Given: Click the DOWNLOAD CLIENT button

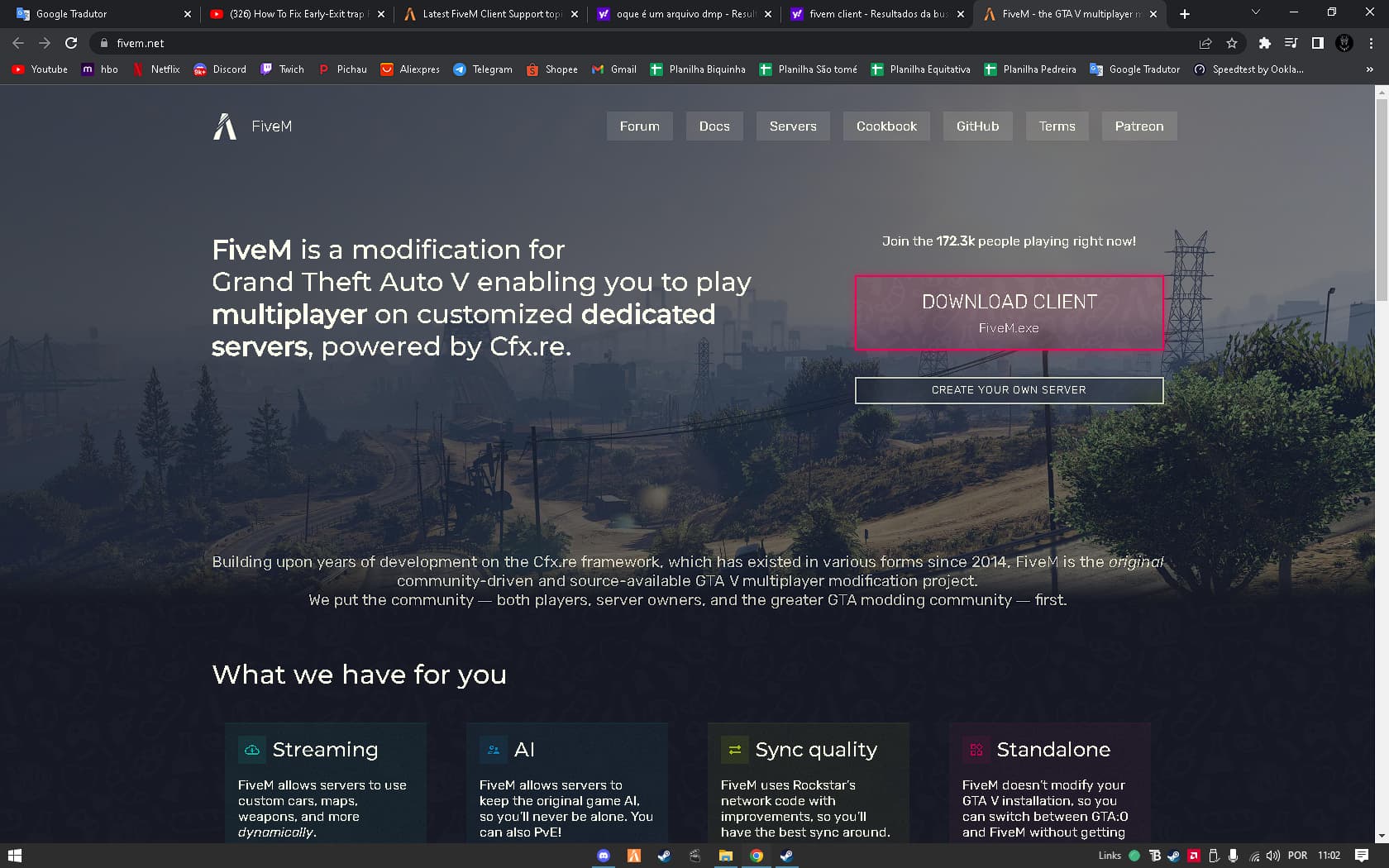Looking at the screenshot, I should (x=1009, y=312).
